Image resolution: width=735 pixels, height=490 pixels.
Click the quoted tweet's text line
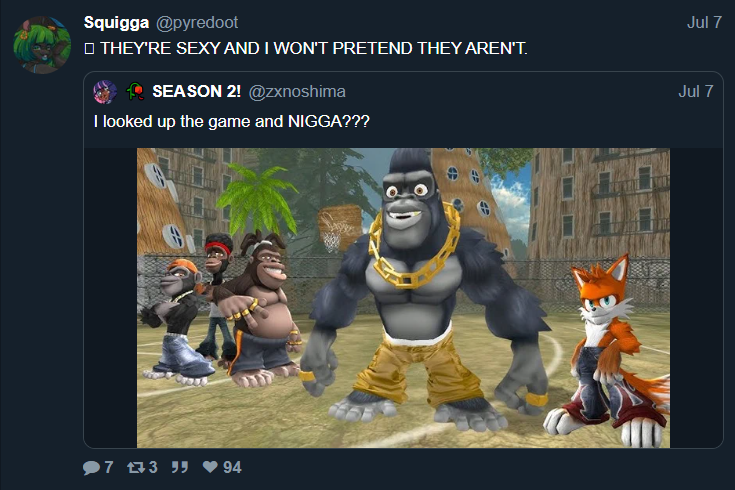(x=232, y=122)
